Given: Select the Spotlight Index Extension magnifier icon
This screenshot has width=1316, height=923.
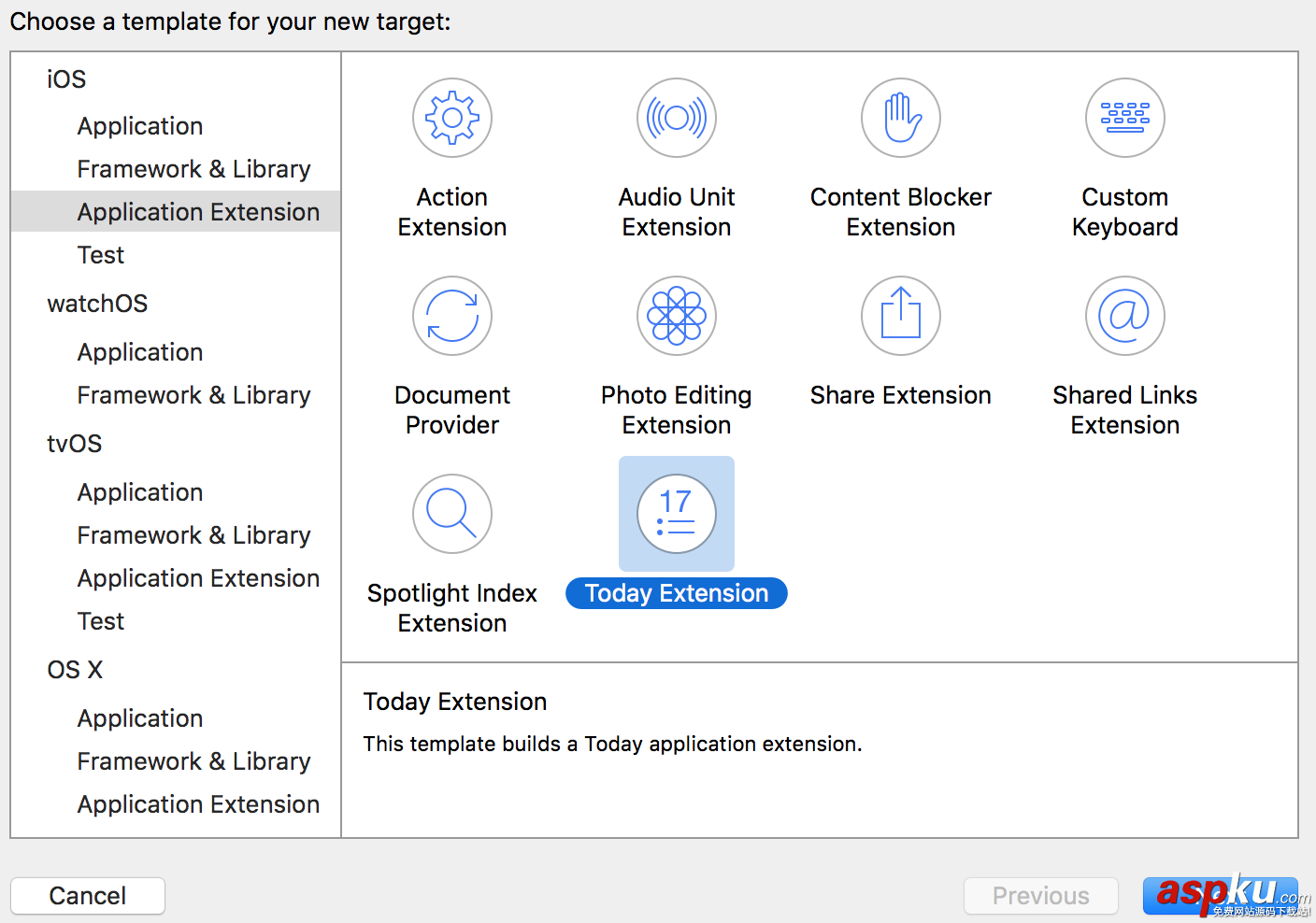Looking at the screenshot, I should click(452, 514).
